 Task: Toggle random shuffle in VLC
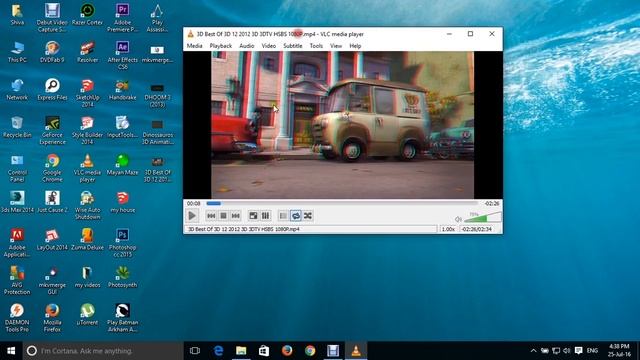click(308, 216)
